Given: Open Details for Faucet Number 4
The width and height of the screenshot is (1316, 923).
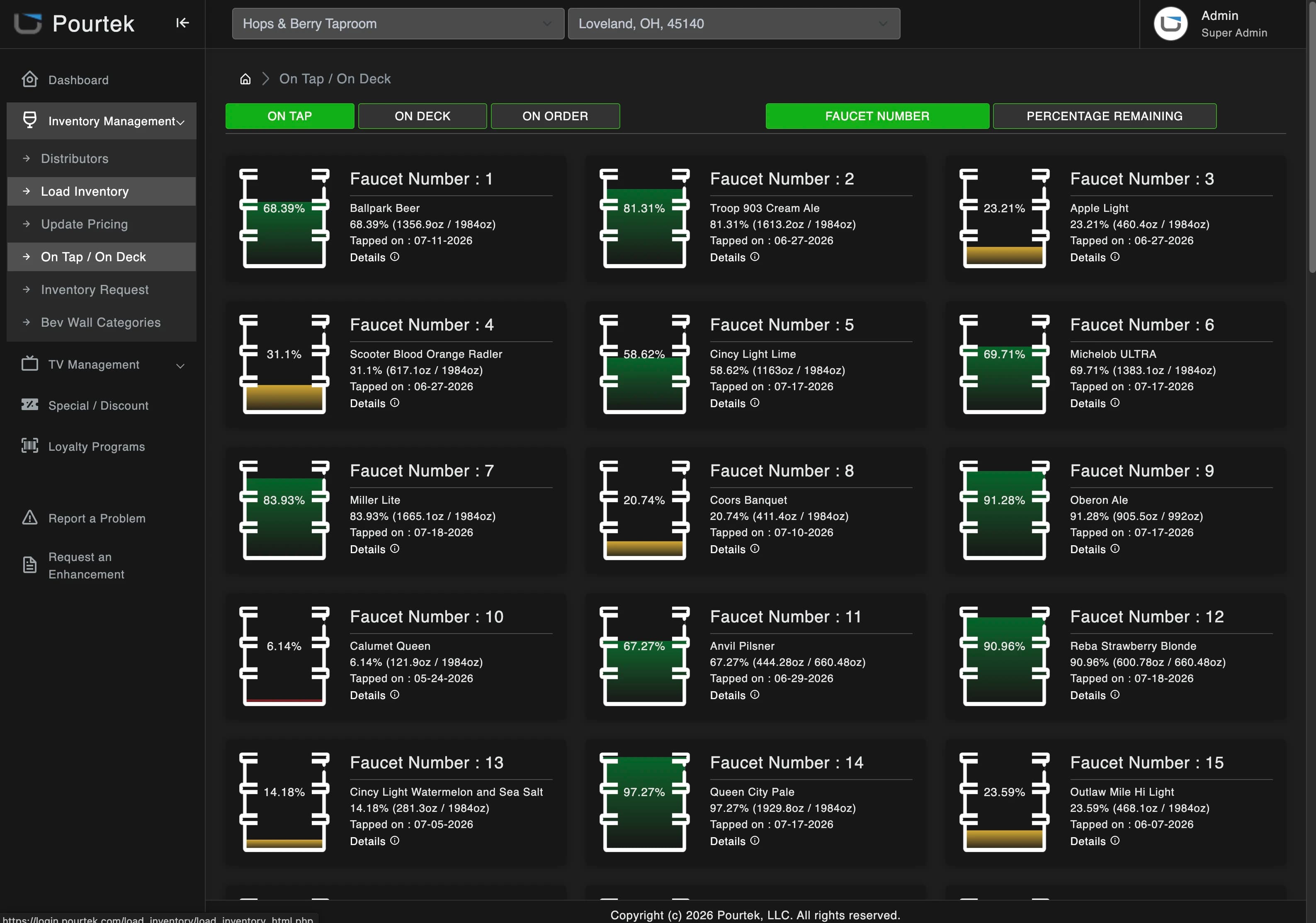Looking at the screenshot, I should pyautogui.click(x=374, y=403).
